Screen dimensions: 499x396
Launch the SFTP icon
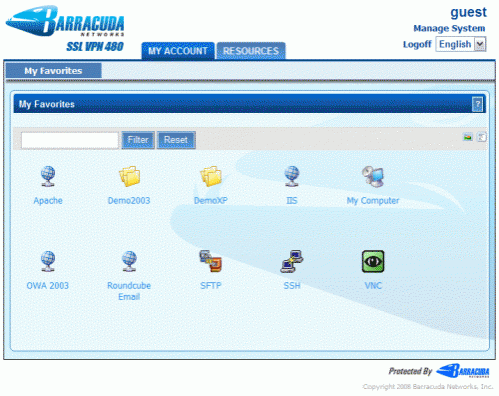click(211, 261)
